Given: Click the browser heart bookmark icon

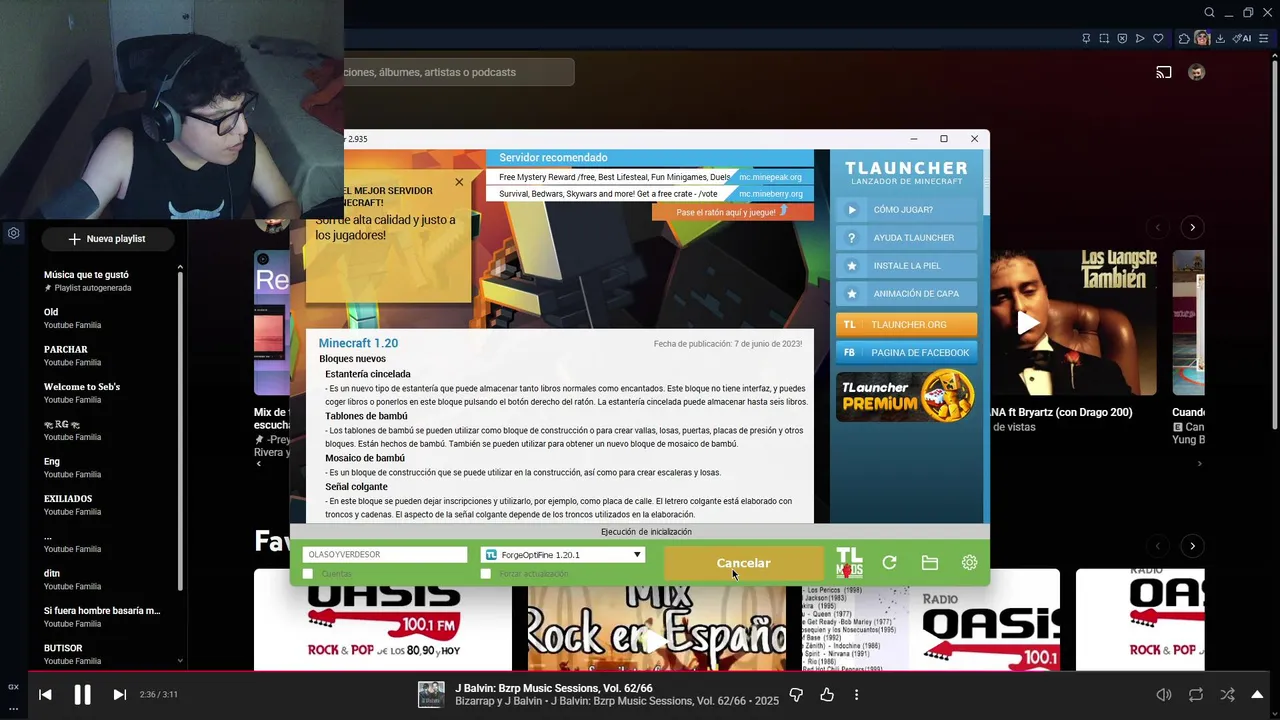Looking at the screenshot, I should coord(1158,39).
